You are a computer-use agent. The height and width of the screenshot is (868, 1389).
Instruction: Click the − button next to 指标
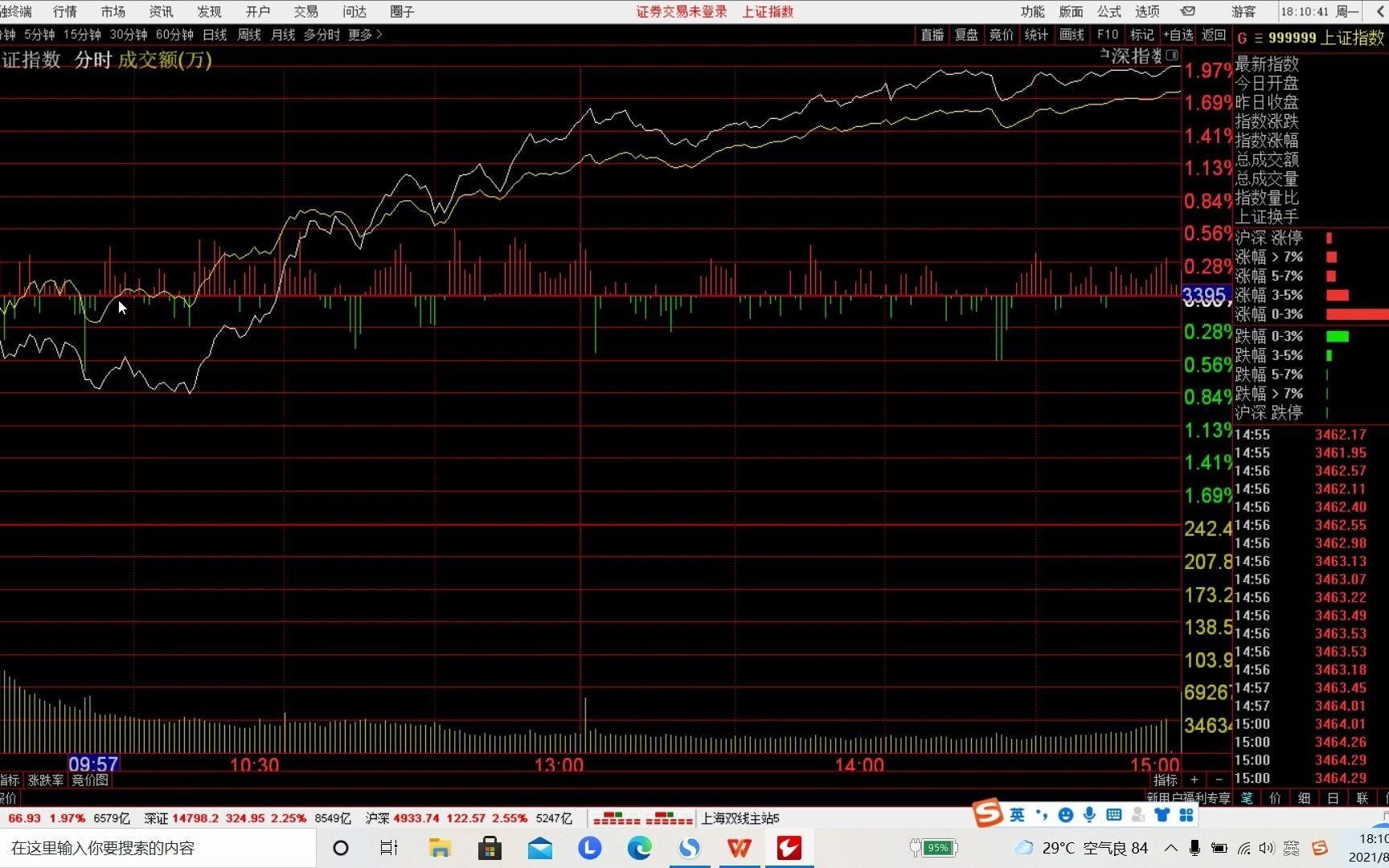pyautogui.click(x=1219, y=780)
